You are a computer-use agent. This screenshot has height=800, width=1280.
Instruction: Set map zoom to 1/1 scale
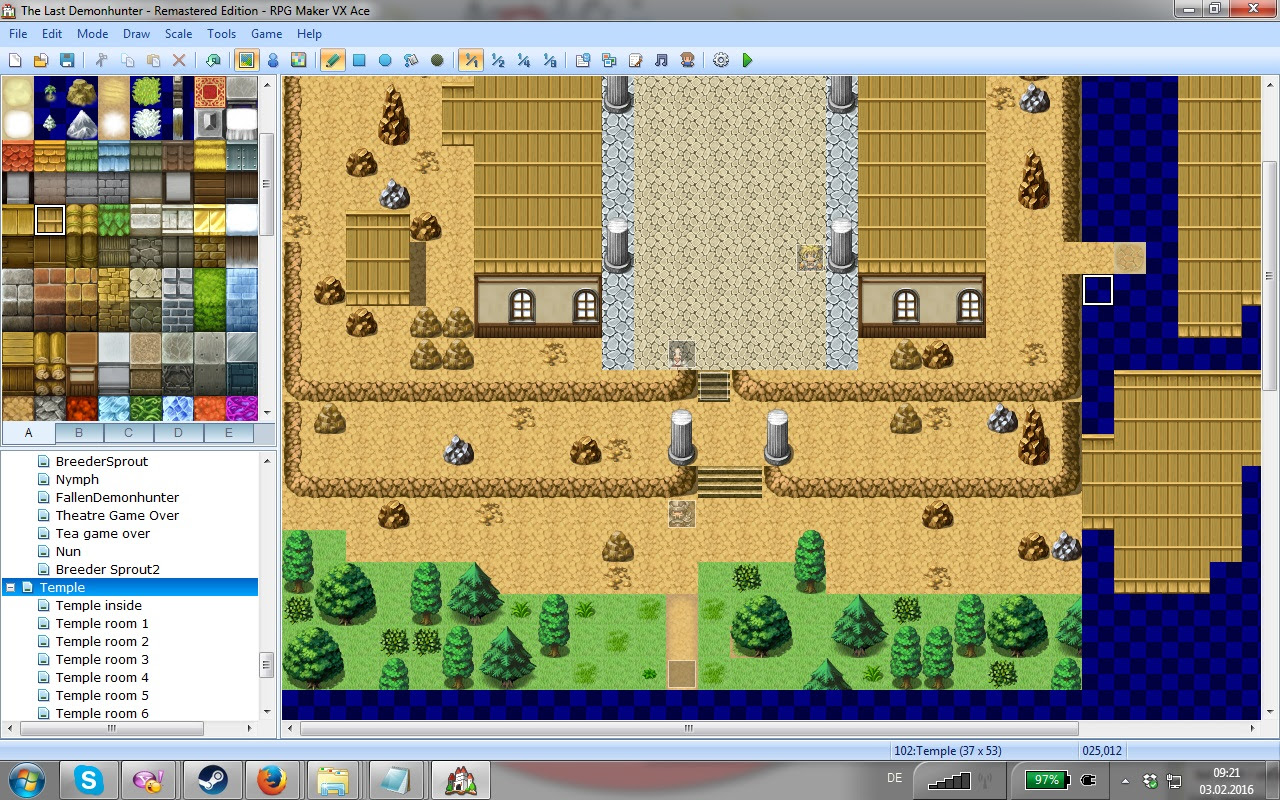pos(471,60)
